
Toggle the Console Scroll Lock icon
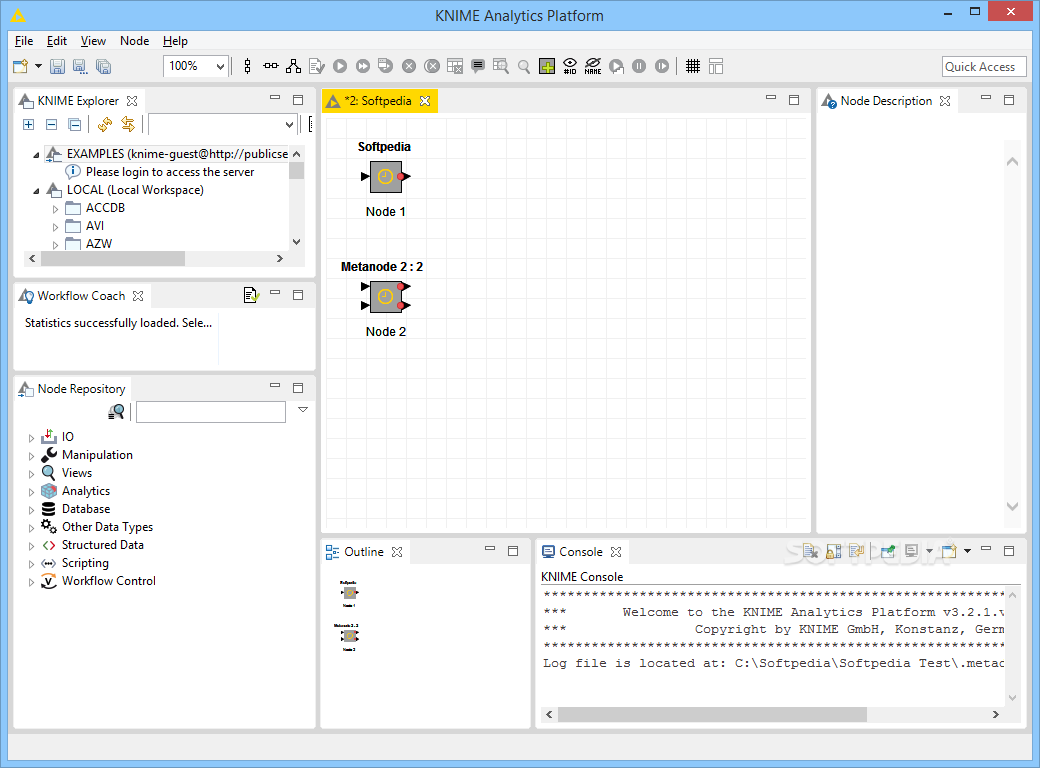coord(834,551)
